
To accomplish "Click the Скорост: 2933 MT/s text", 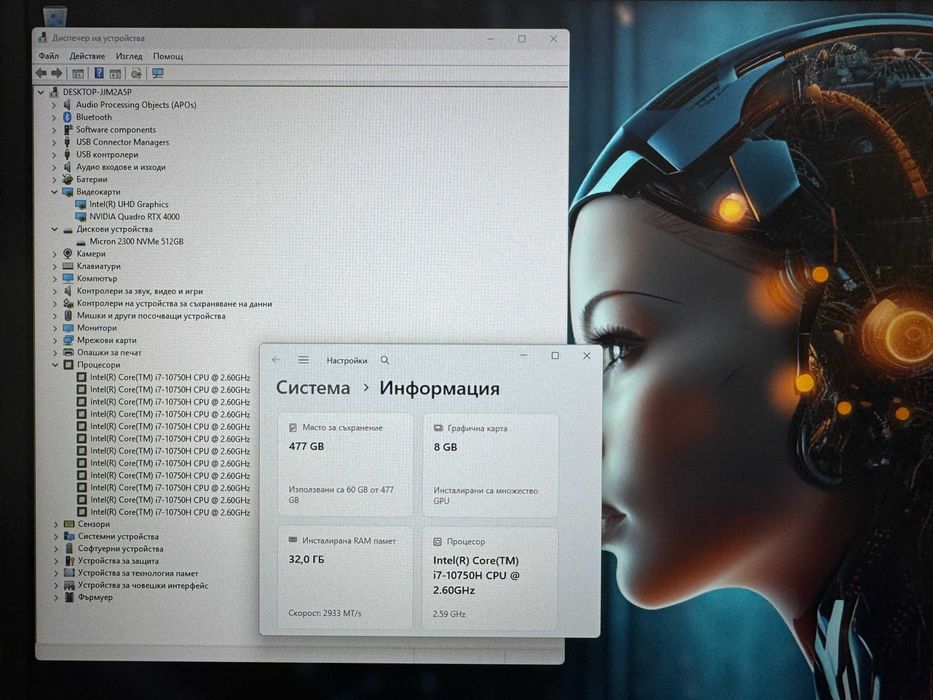I will (x=325, y=612).
